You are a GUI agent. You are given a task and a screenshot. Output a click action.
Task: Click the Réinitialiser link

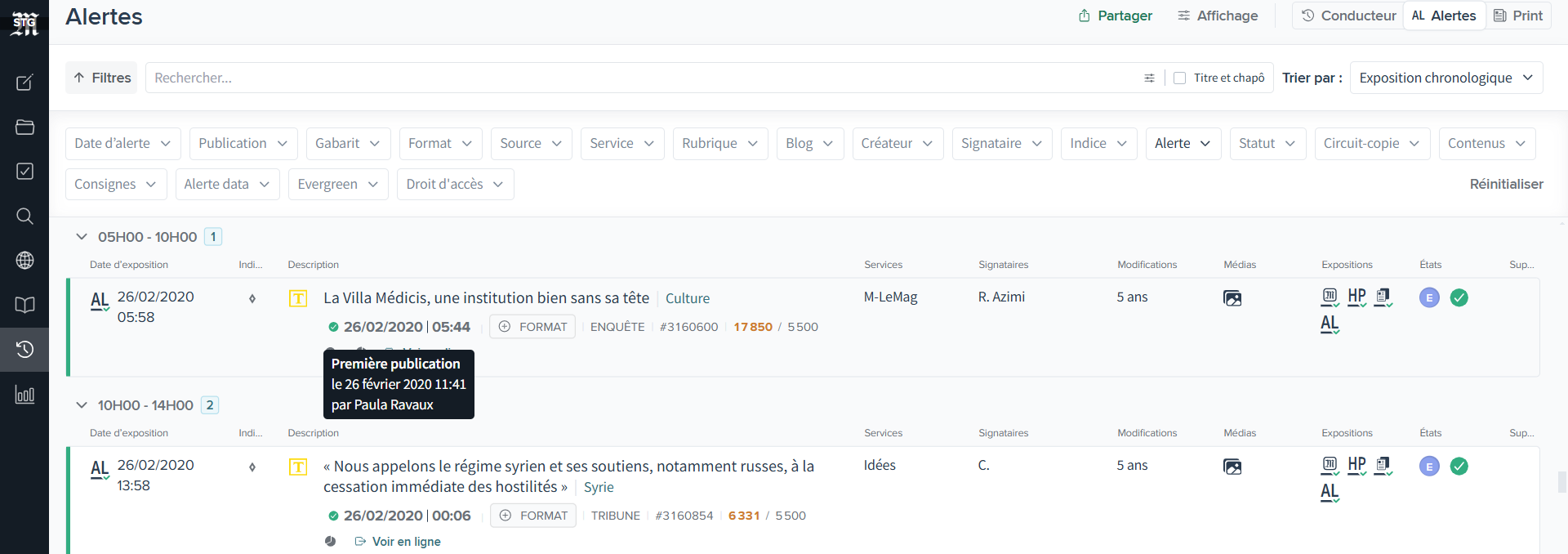tap(1506, 184)
